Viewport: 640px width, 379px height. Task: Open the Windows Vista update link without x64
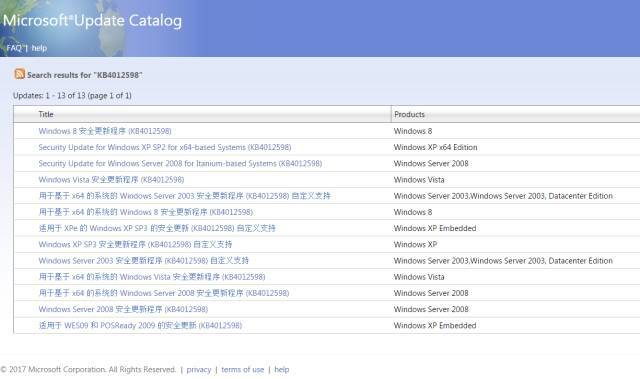(111, 180)
